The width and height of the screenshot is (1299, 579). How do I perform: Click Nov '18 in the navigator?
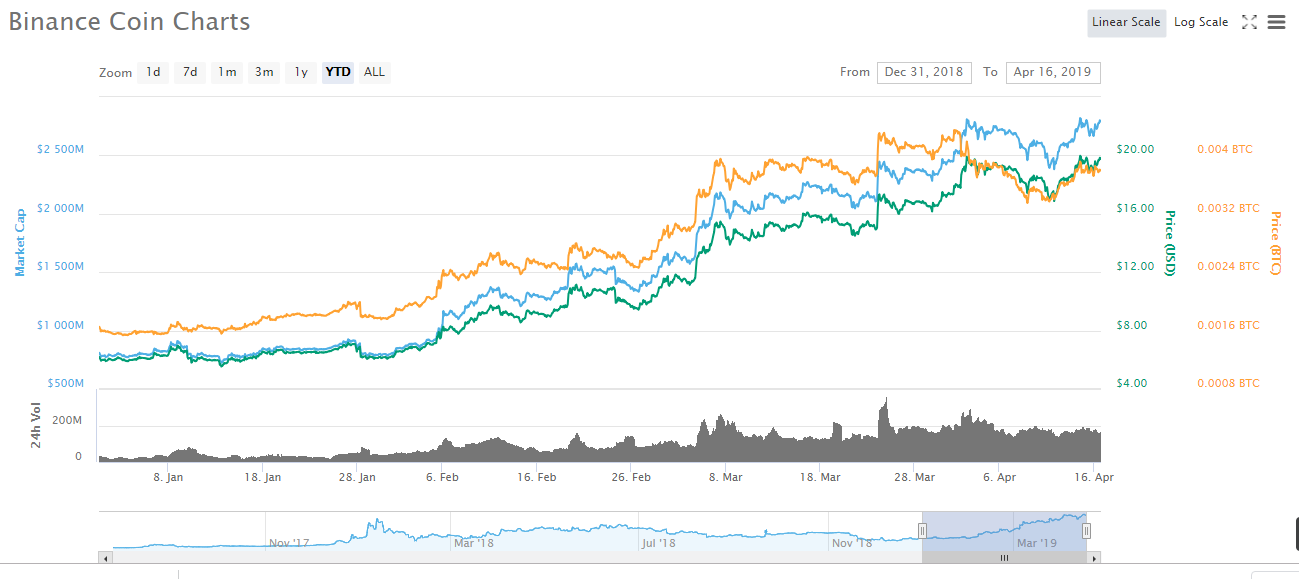852,543
